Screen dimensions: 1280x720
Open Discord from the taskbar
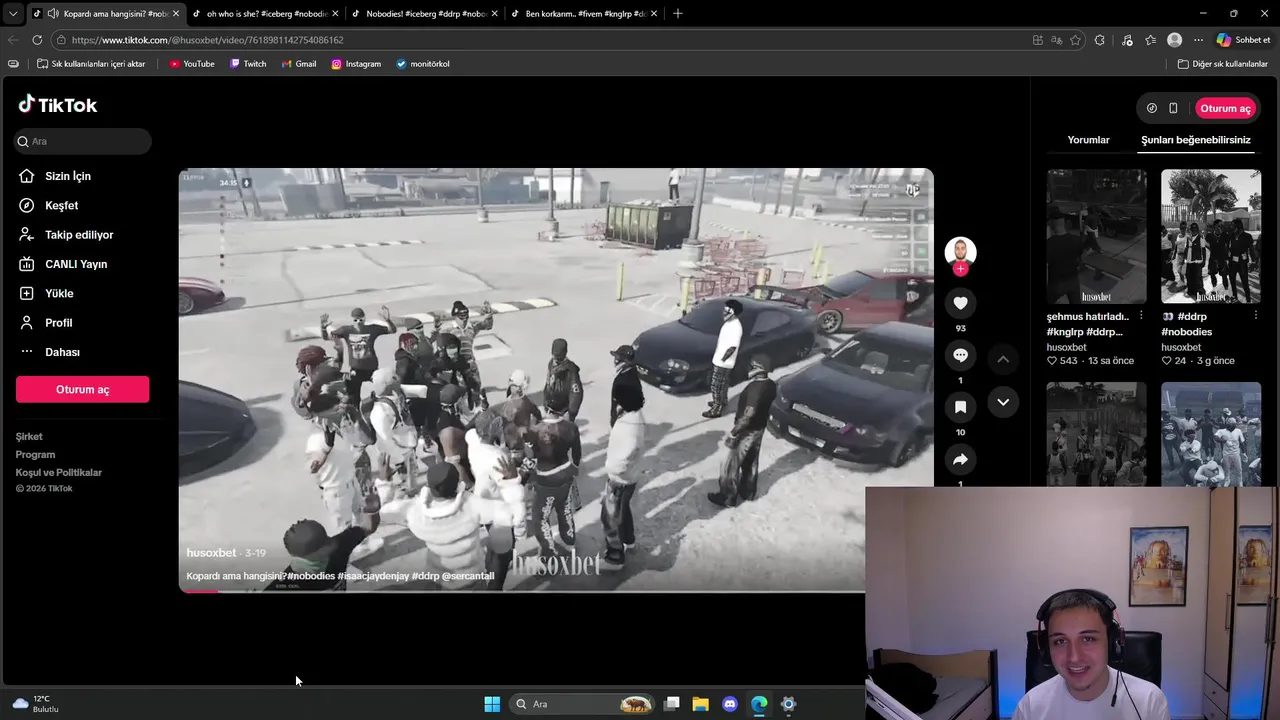[x=730, y=704]
